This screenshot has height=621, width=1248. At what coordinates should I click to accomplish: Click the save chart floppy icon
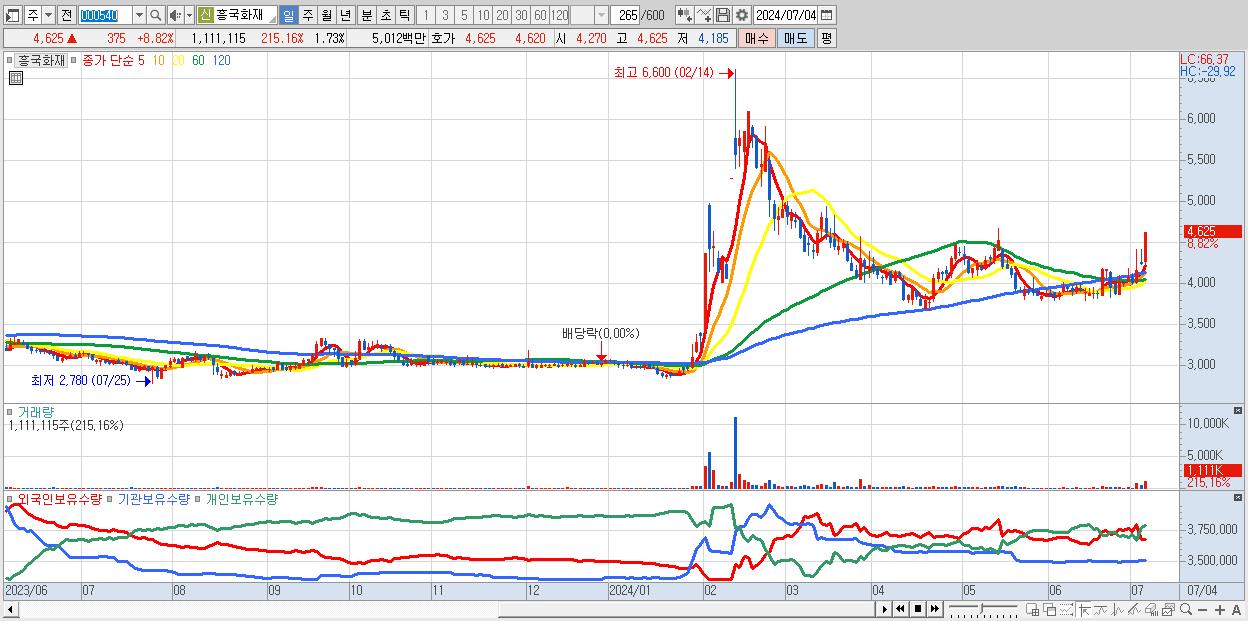click(x=723, y=16)
